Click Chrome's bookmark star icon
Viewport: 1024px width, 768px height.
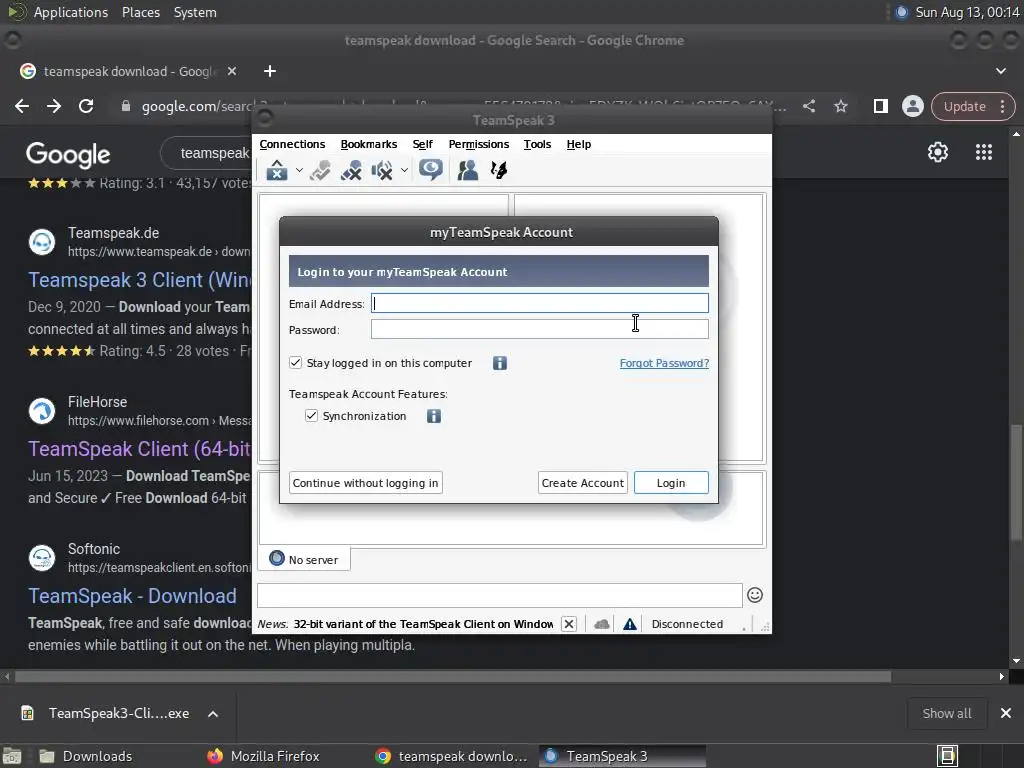pos(840,106)
